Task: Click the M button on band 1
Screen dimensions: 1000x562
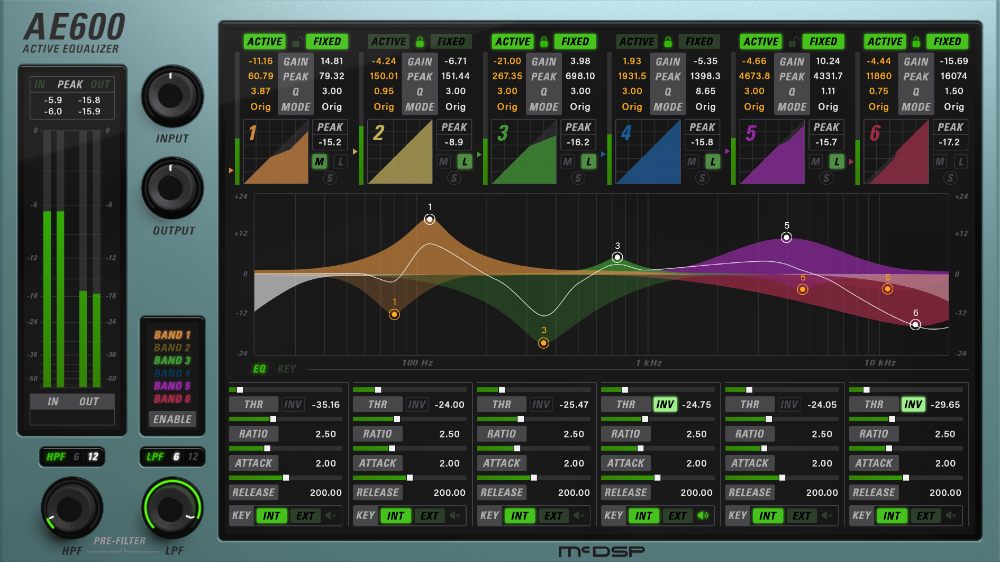Action: (x=320, y=161)
